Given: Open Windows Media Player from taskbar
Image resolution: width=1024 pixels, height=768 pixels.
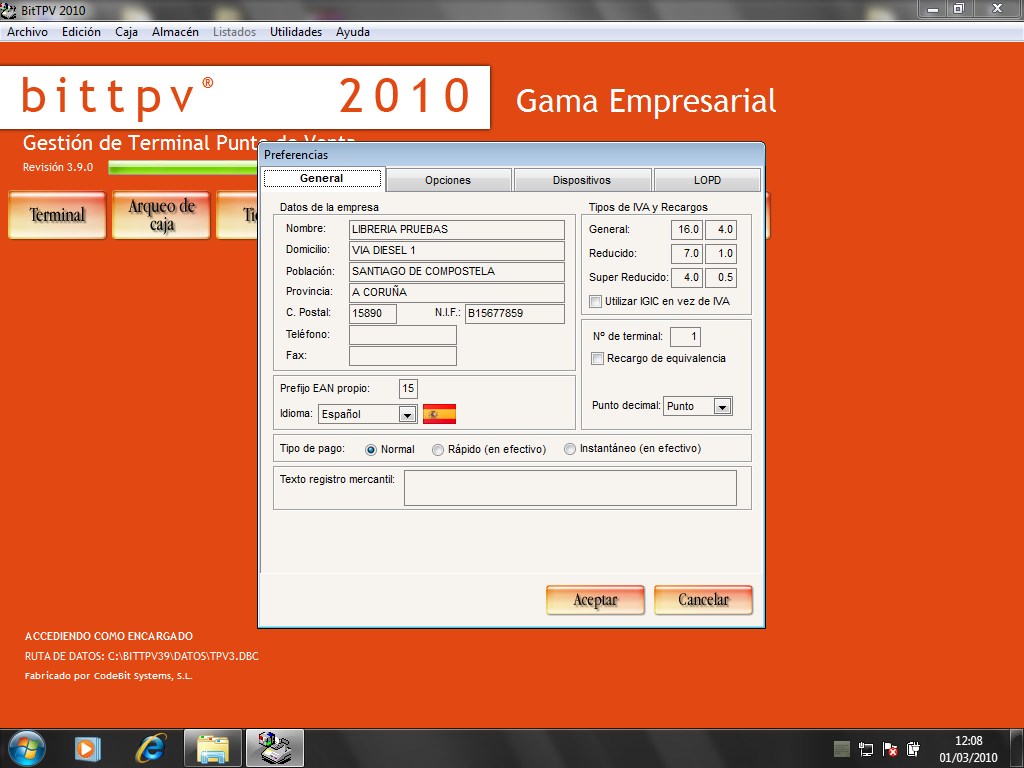Looking at the screenshot, I should click(x=88, y=748).
